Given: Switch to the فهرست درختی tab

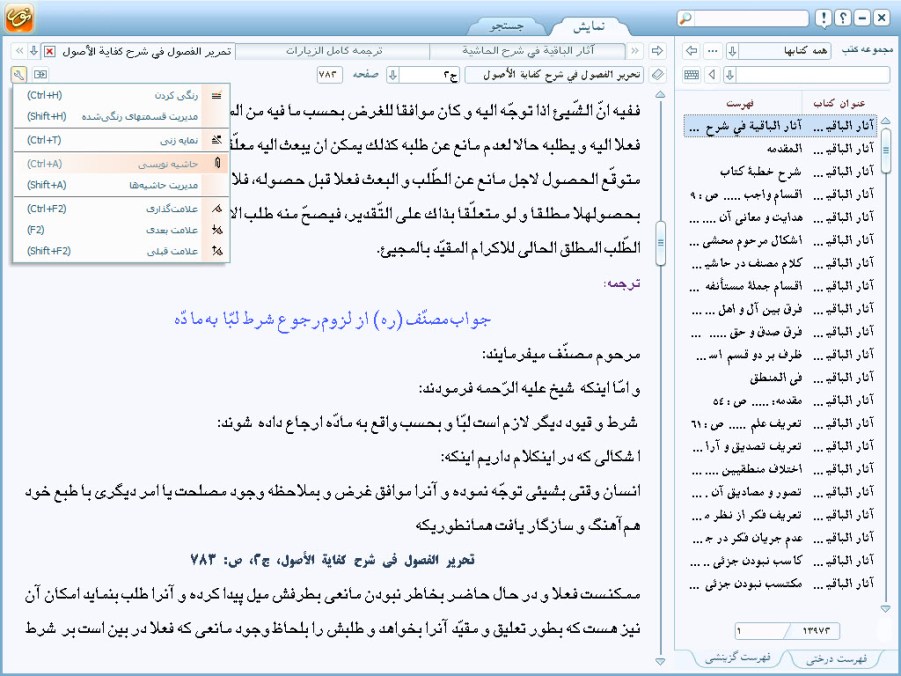Looking at the screenshot, I should point(836,659).
